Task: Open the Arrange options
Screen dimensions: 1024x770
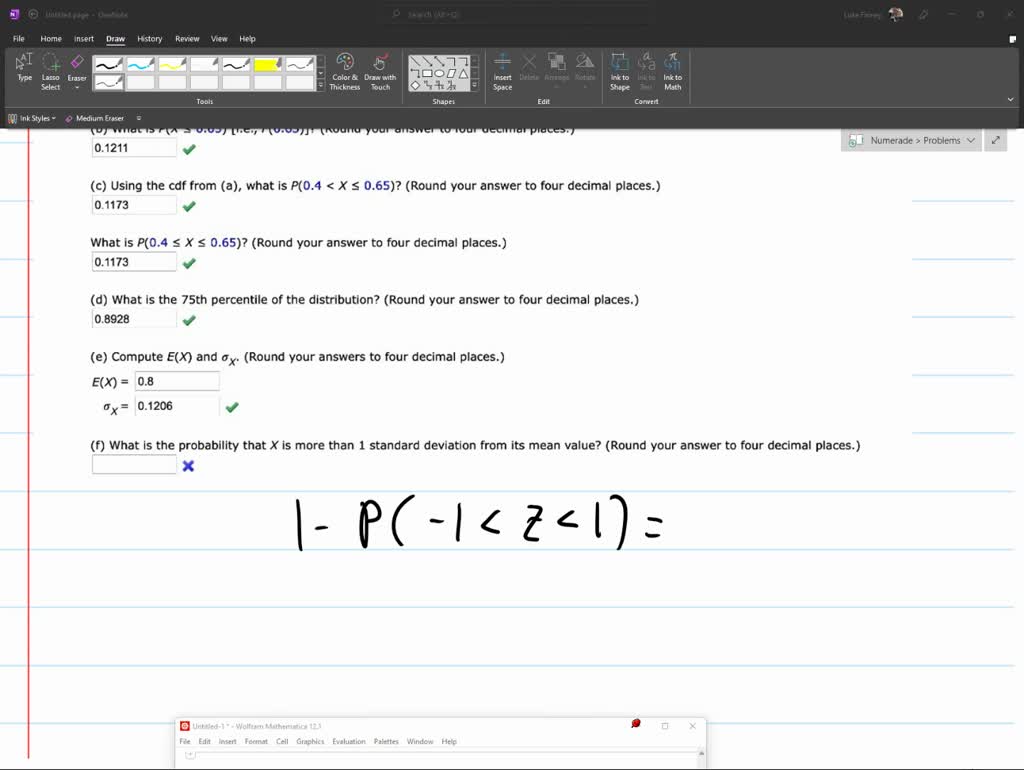Action: tap(556, 68)
